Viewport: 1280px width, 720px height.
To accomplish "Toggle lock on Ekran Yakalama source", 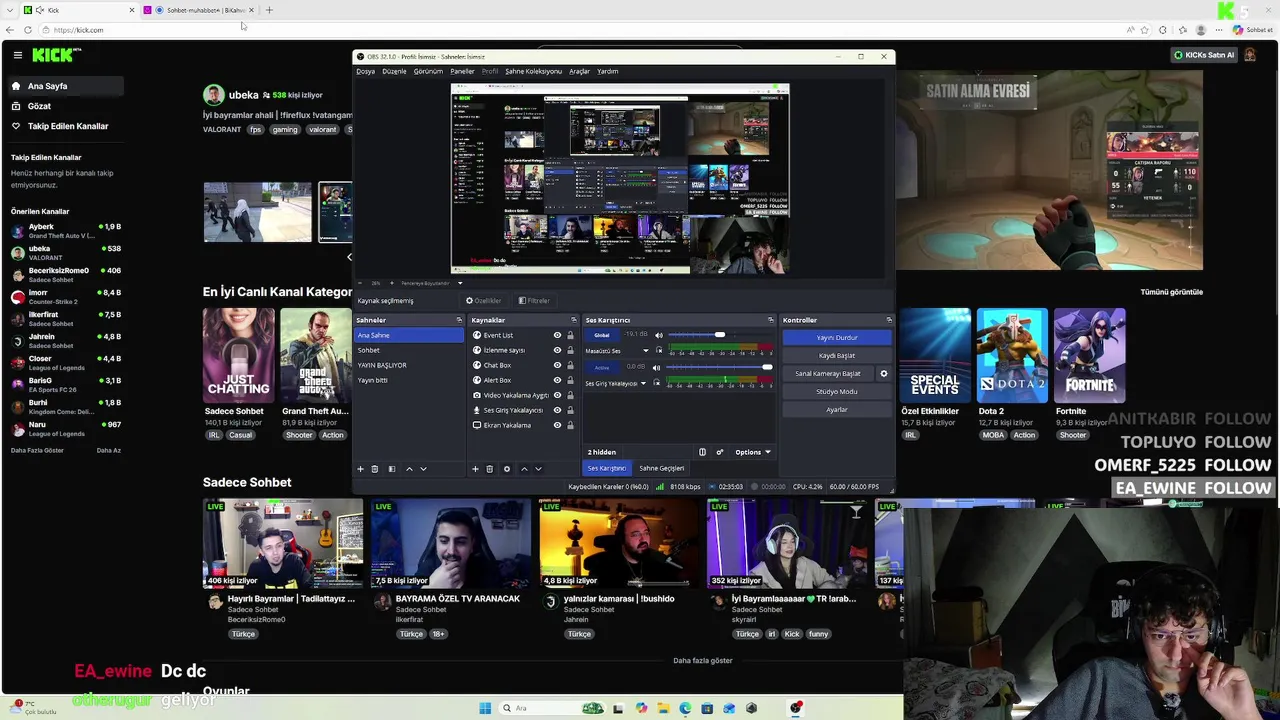I will (570, 425).
